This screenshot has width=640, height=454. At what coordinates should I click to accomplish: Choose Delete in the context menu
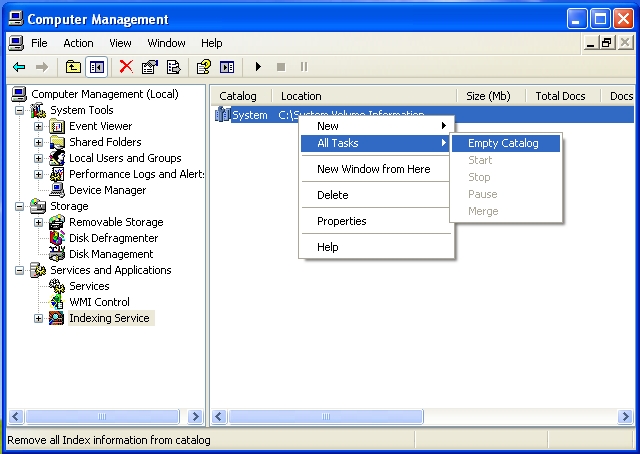click(376, 195)
